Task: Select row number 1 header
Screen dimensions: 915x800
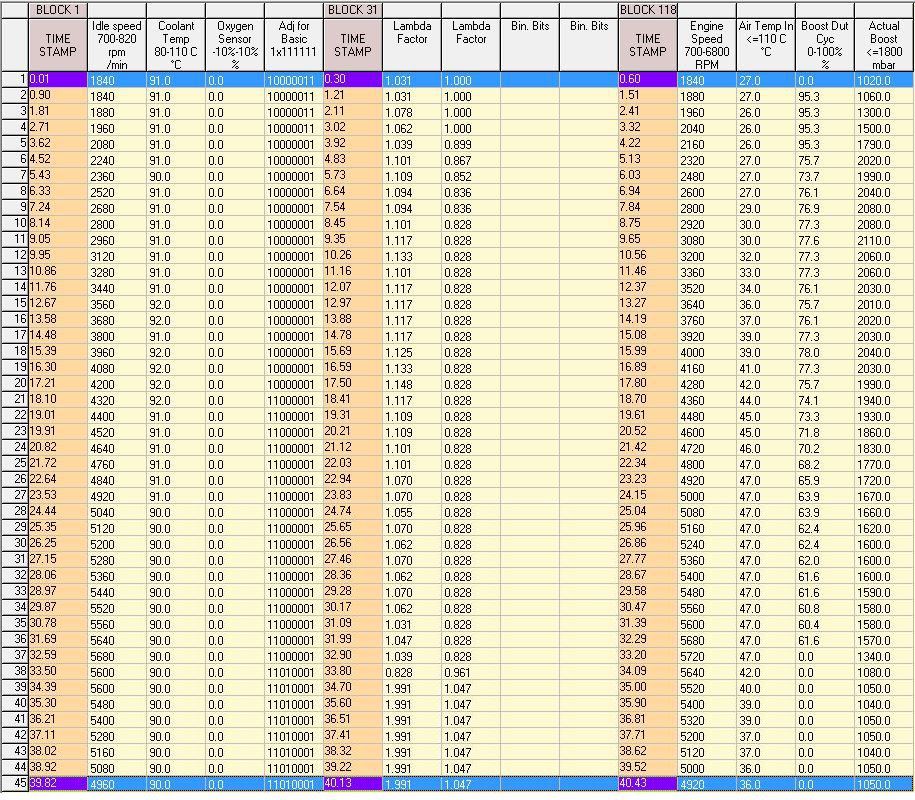Action: [14, 78]
